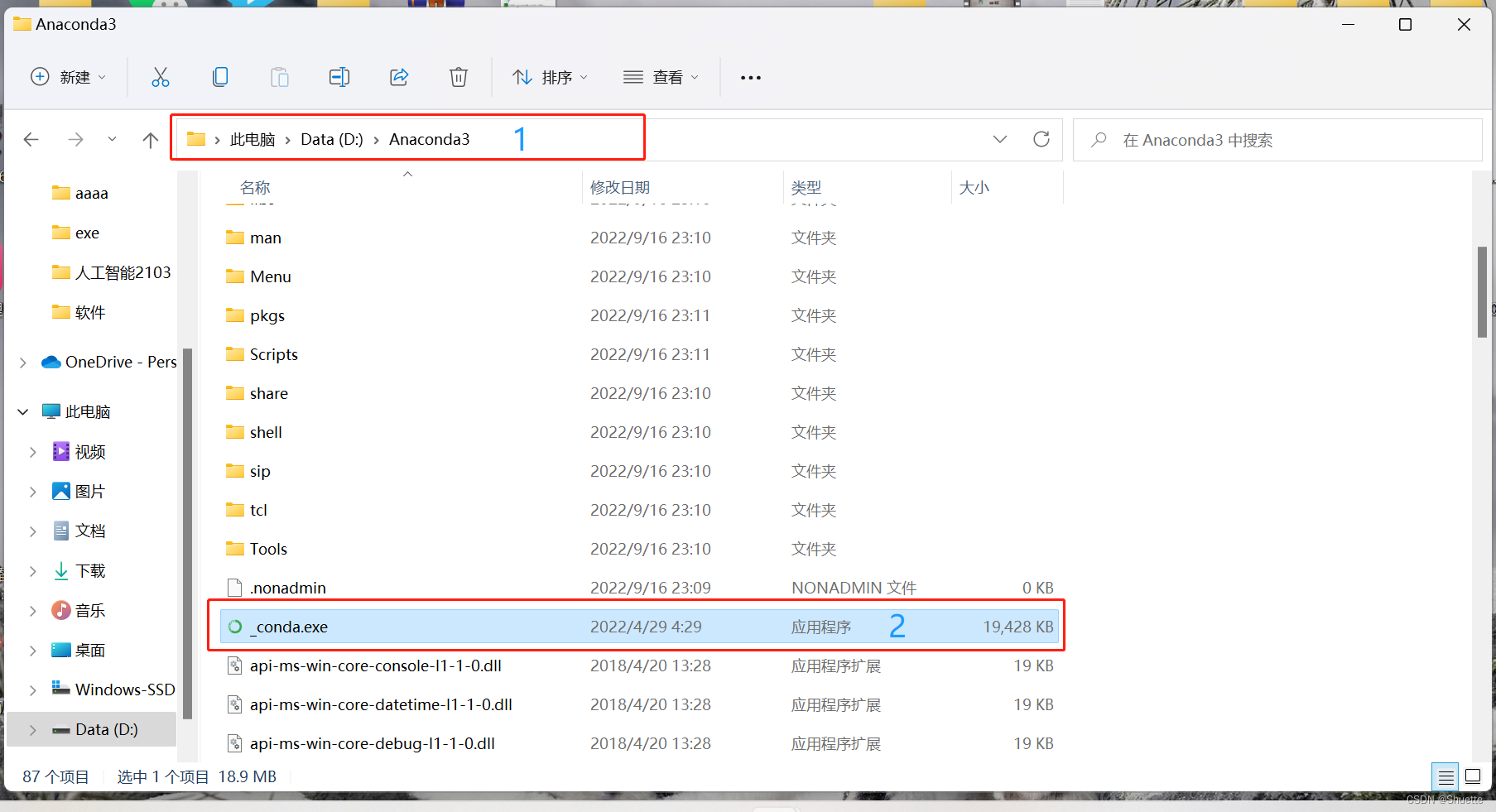1496x812 pixels.
Task: Go forward with the right arrow
Action: click(75, 139)
